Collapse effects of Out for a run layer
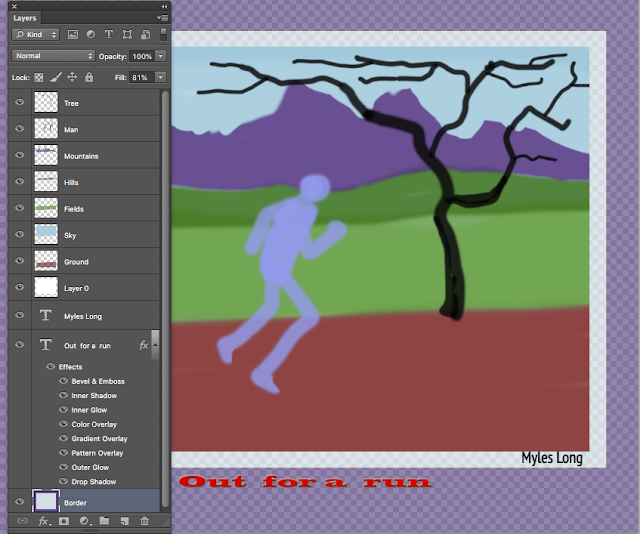 [156, 345]
